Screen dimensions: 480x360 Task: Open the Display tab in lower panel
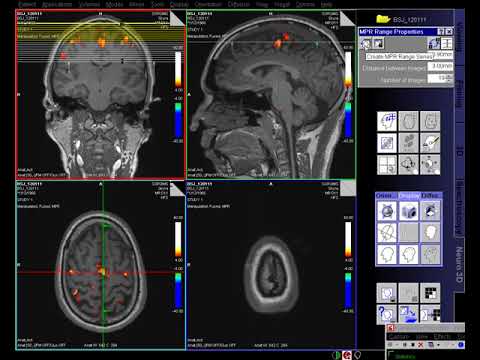coord(409,196)
